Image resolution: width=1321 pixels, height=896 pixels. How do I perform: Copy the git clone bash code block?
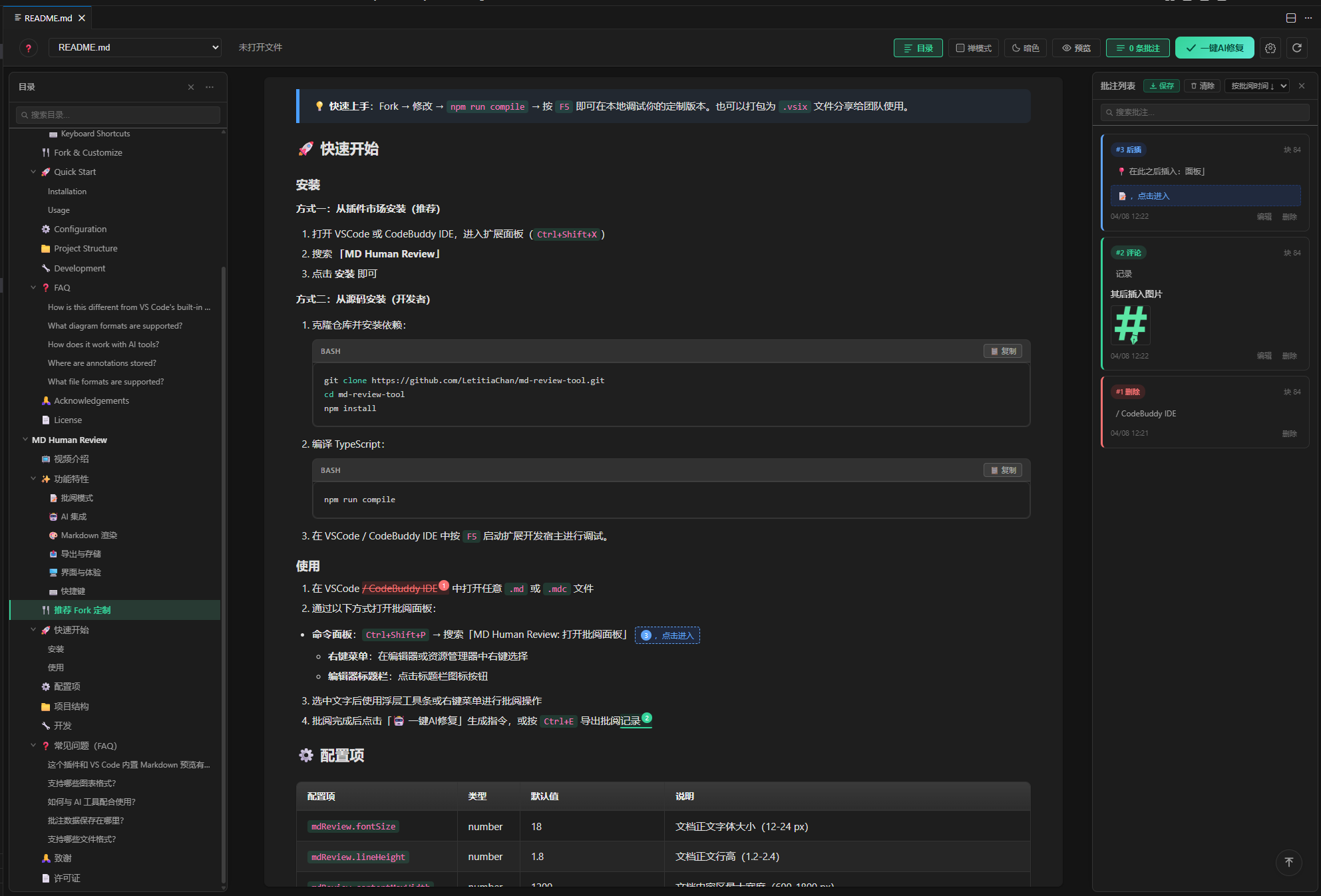pos(1003,351)
